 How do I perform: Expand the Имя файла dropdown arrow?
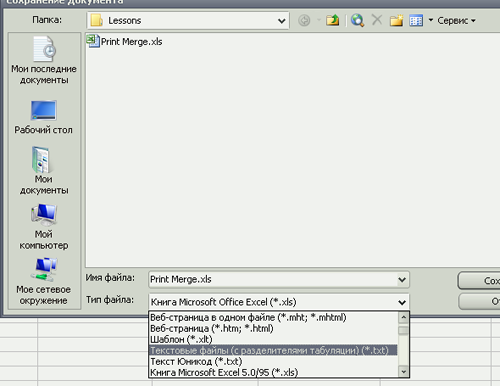402,280
